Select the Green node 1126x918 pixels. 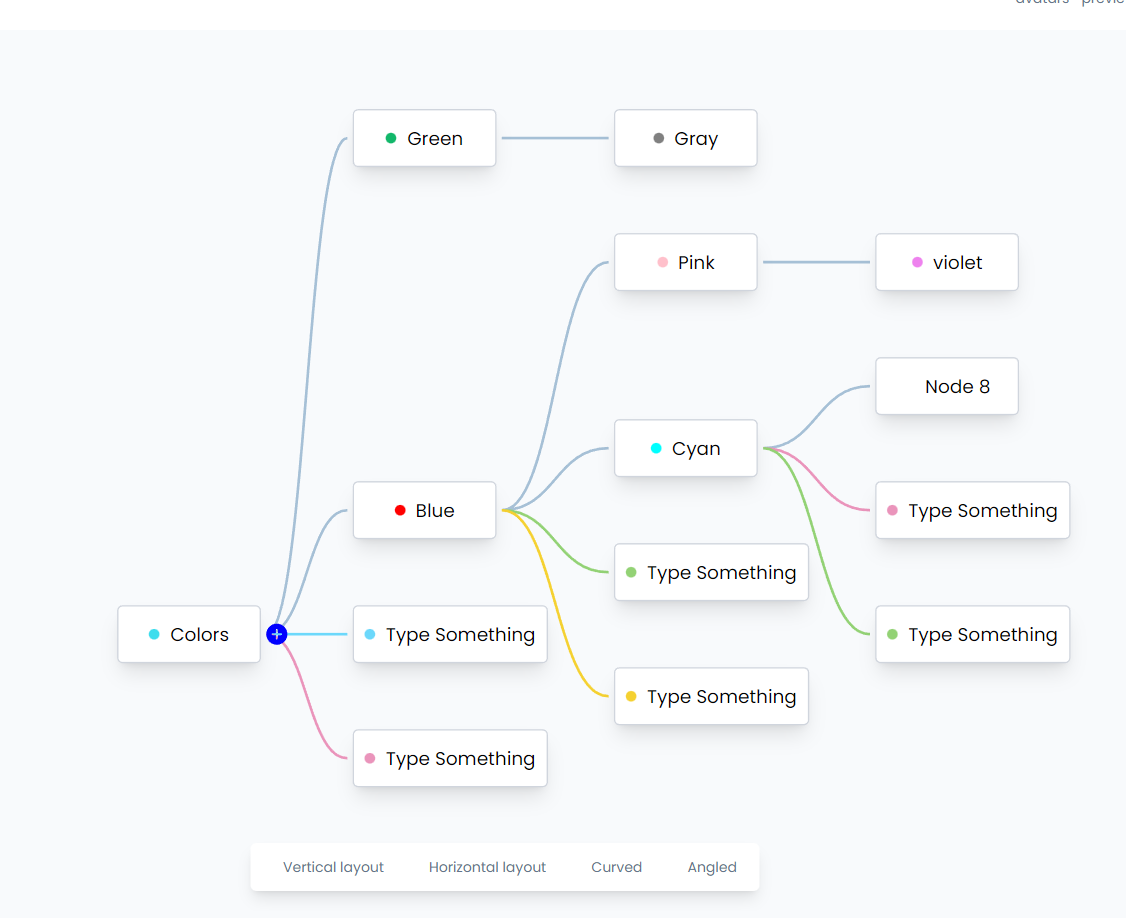424,138
